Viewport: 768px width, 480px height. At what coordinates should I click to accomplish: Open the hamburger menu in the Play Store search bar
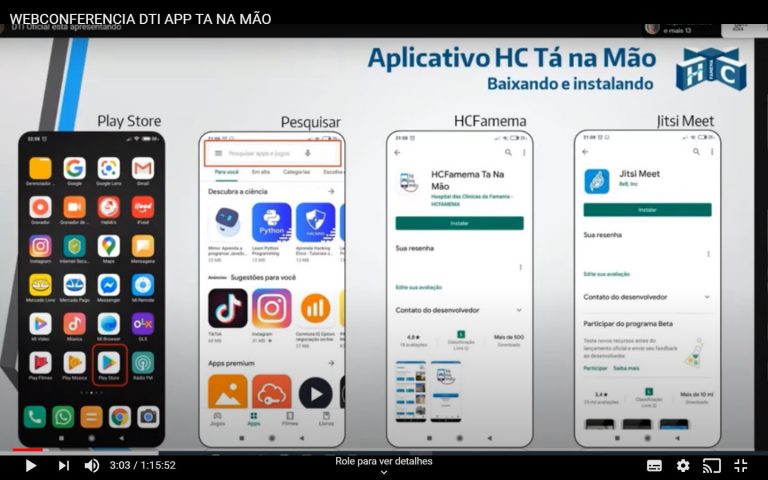218,153
